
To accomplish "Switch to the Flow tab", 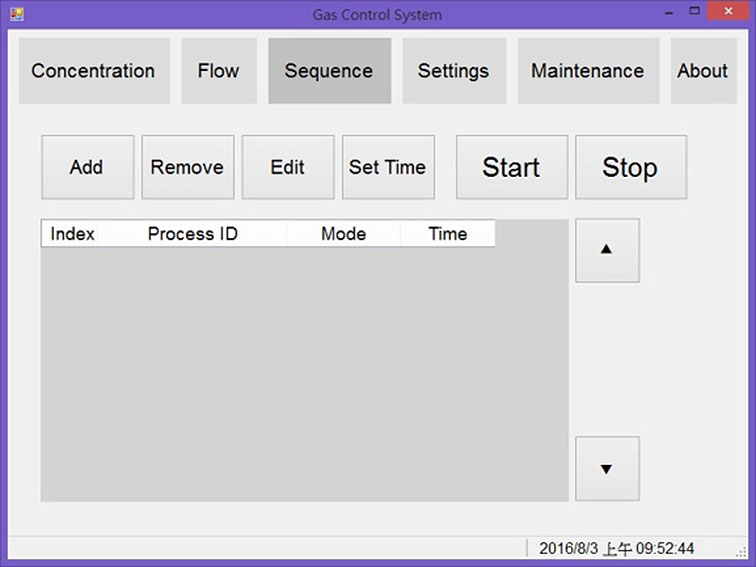I will (218, 71).
